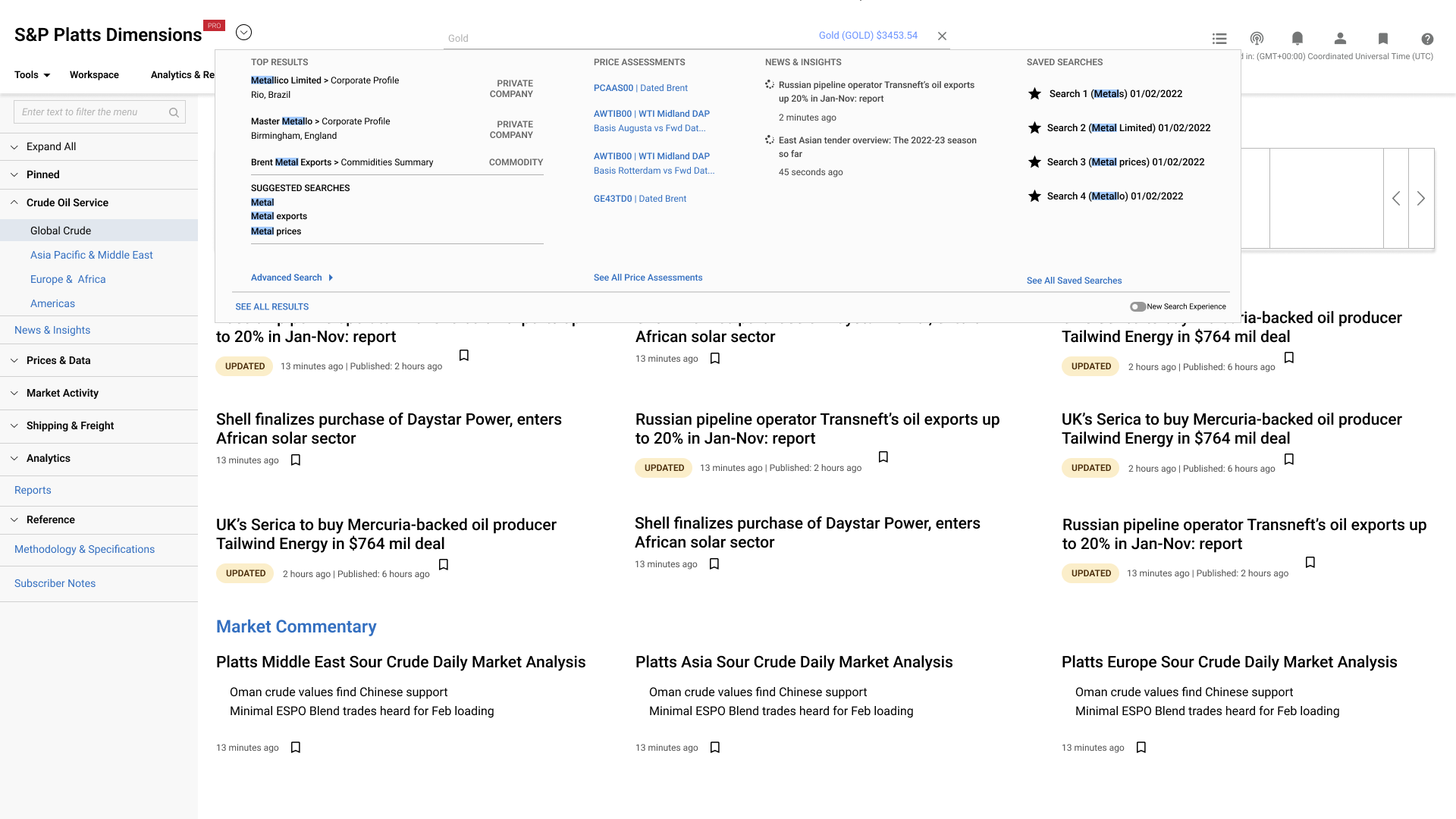The width and height of the screenshot is (1456, 819).
Task: Click the star beside Search 1 (Metals)
Action: point(1034,93)
